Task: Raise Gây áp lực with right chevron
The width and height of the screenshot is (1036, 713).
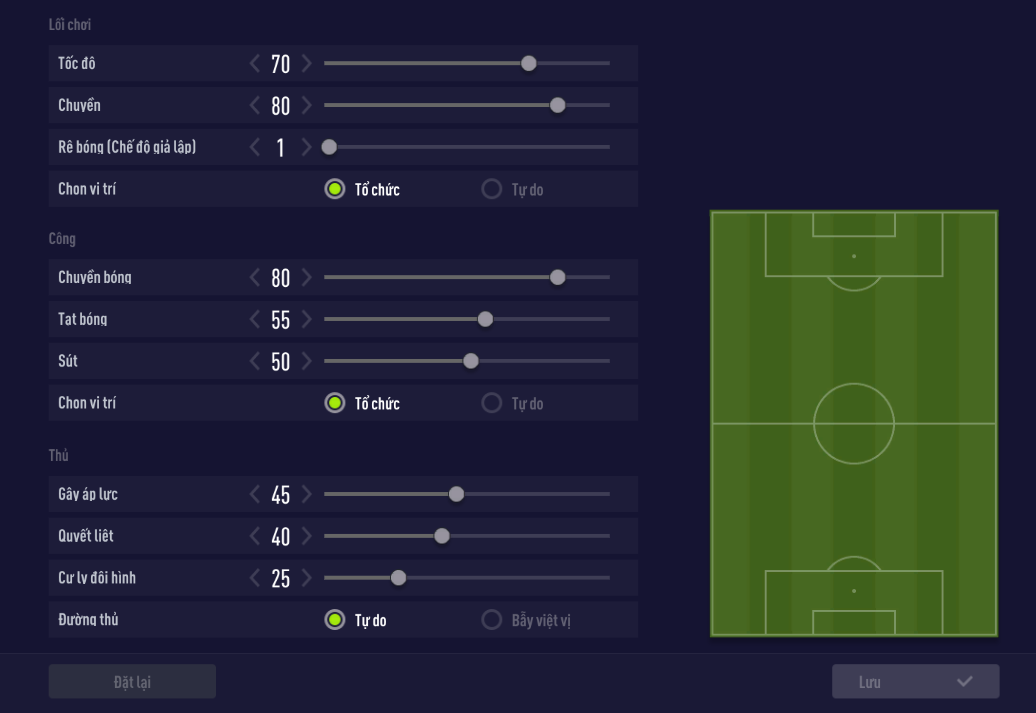Action: [x=306, y=495]
